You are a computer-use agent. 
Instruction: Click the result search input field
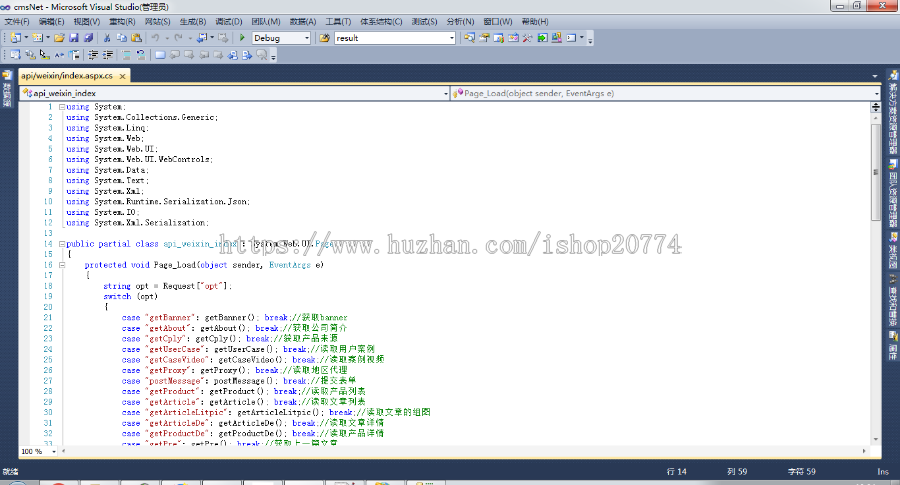coord(390,38)
